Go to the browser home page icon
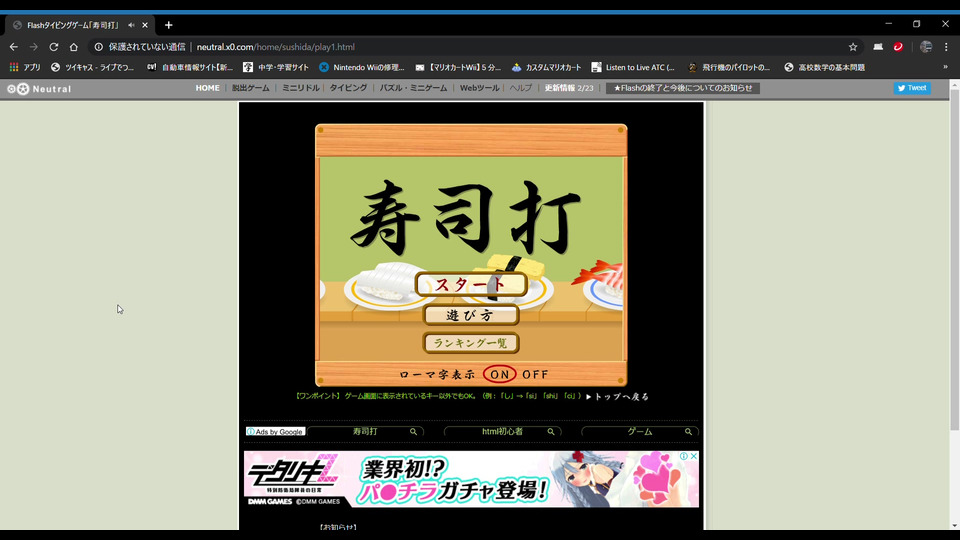This screenshot has height=540, width=960. pyautogui.click(x=73, y=47)
